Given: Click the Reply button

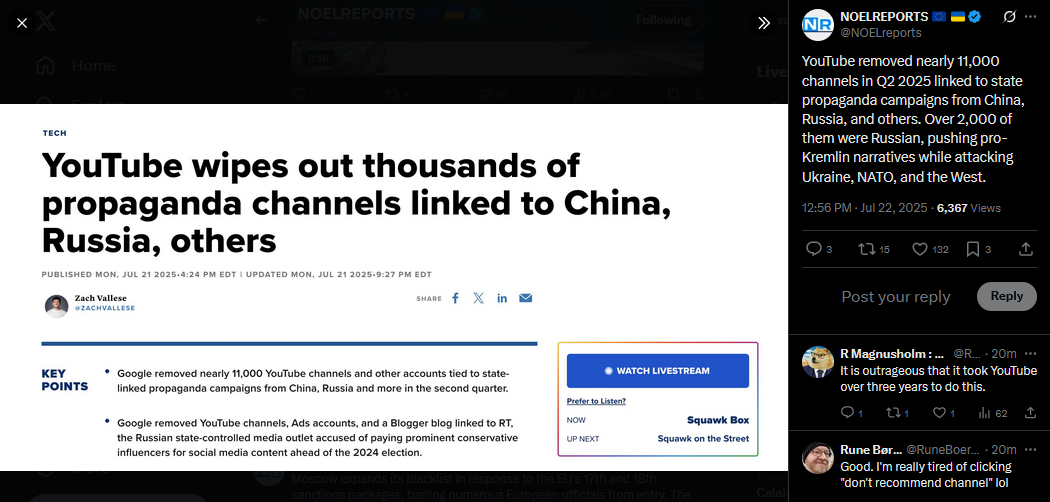Looking at the screenshot, I should point(1006,296).
